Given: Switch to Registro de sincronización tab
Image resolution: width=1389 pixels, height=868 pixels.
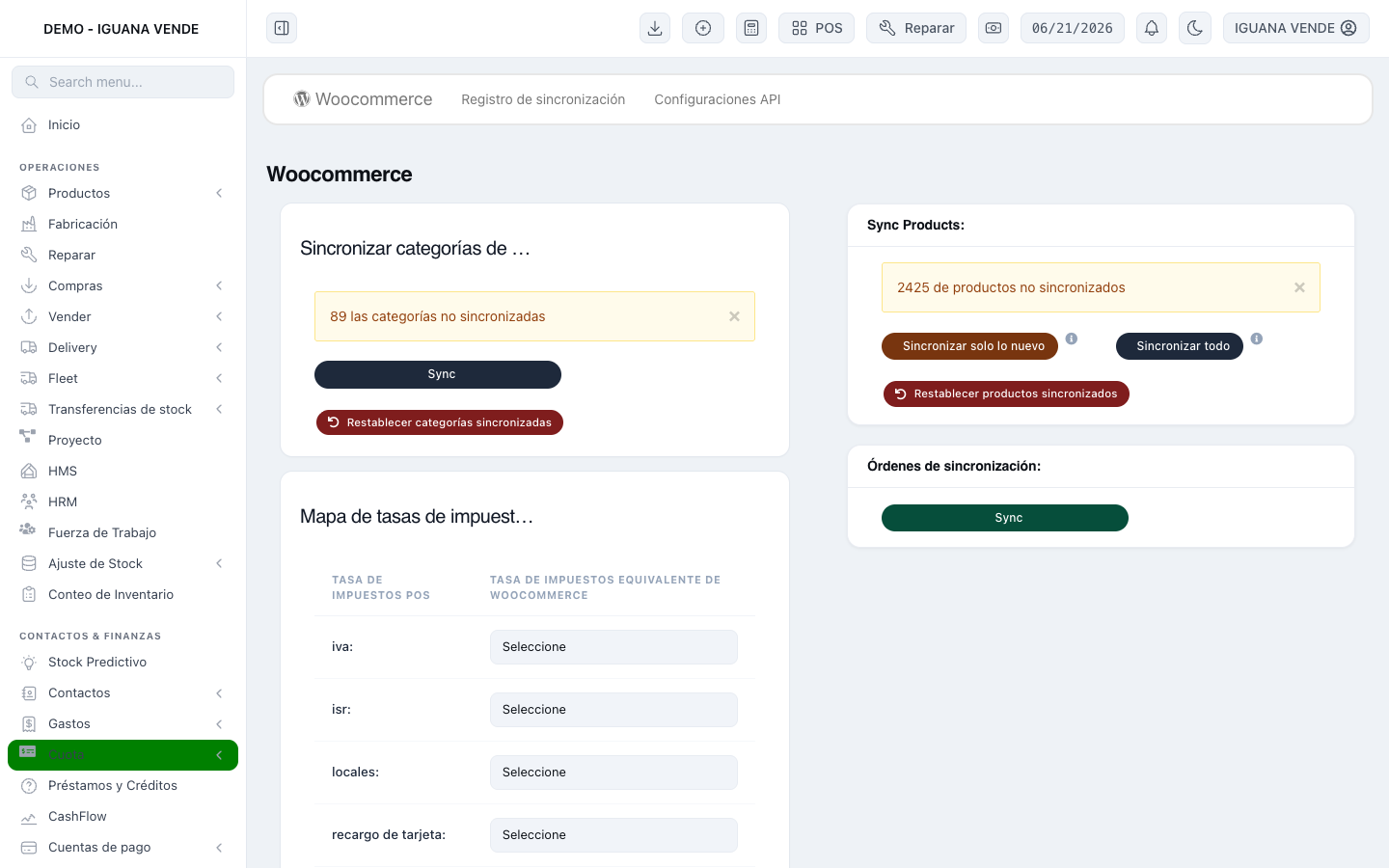Looking at the screenshot, I should (x=543, y=99).
